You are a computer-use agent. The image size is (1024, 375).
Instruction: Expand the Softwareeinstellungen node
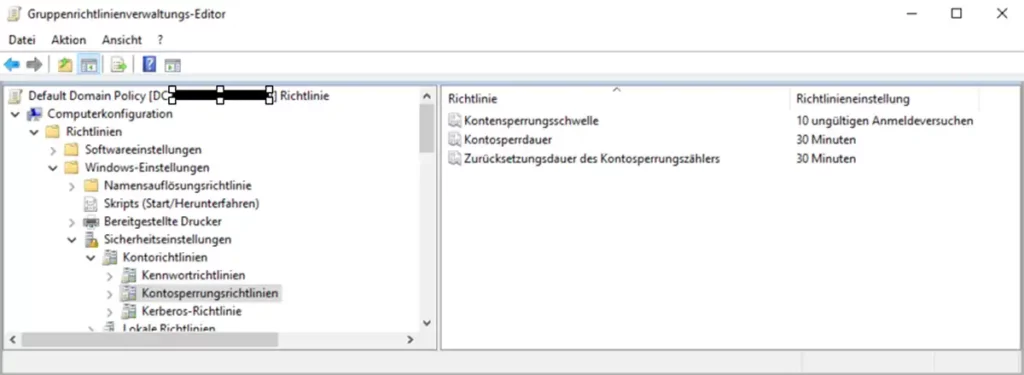[x=54, y=150]
